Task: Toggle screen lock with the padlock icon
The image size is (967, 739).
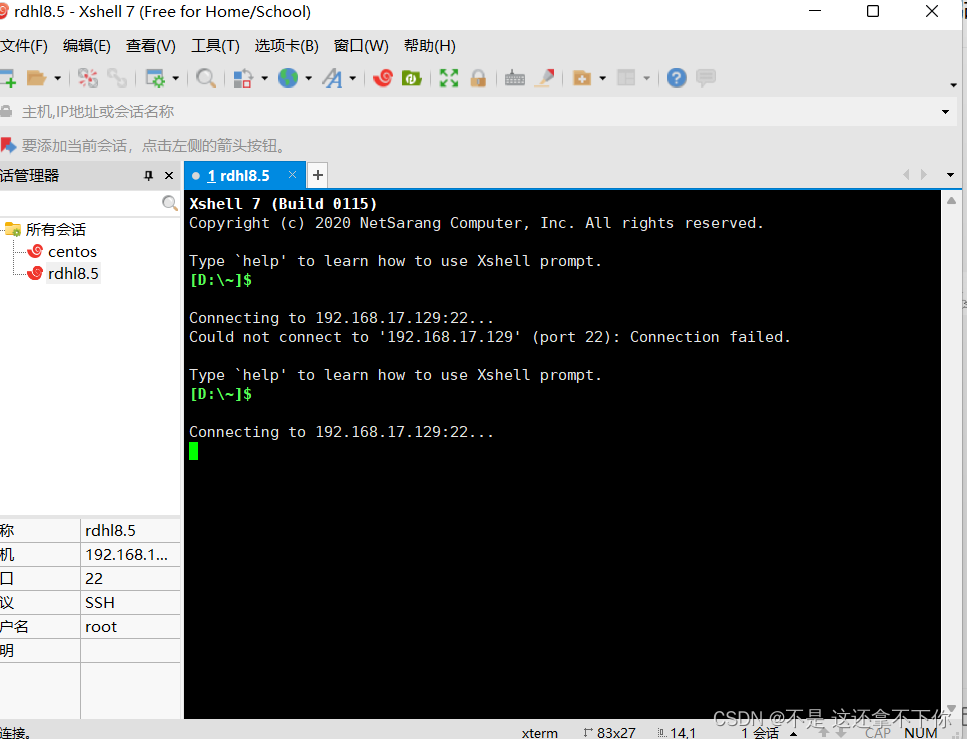Action: 478,77
